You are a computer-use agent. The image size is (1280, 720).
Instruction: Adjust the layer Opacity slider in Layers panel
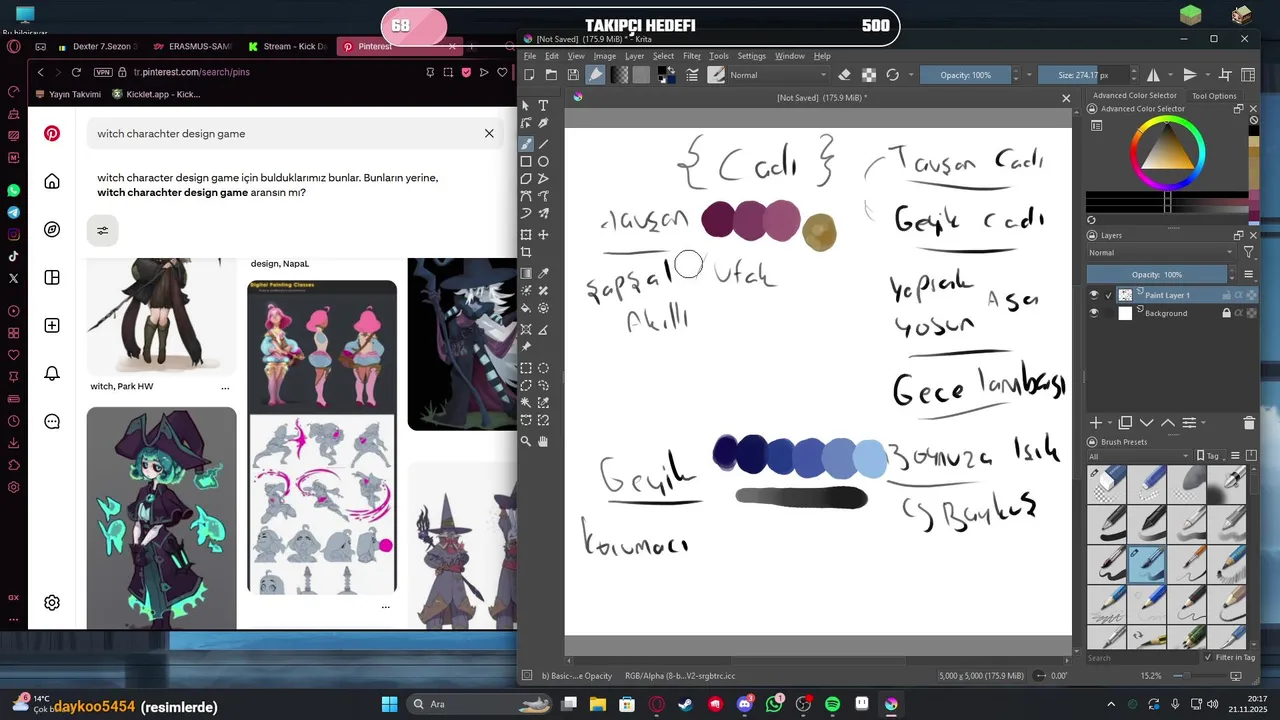click(1156, 274)
